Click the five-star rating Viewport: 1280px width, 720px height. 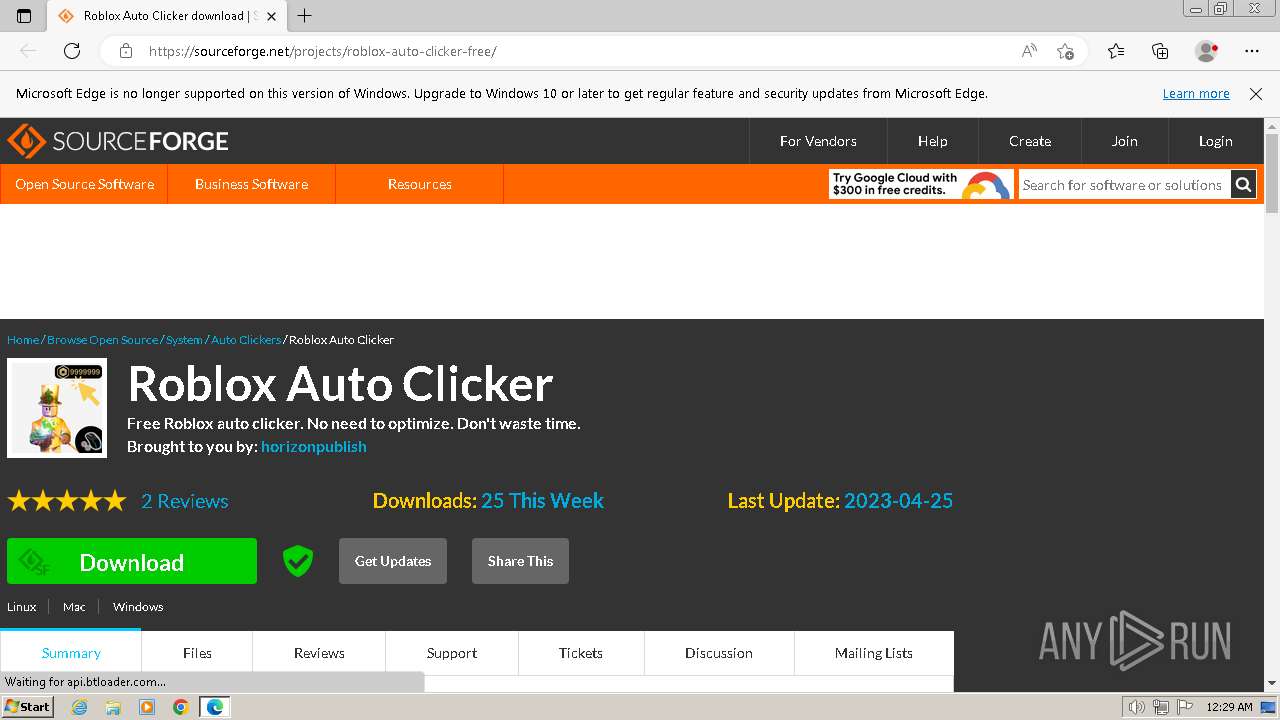point(67,501)
